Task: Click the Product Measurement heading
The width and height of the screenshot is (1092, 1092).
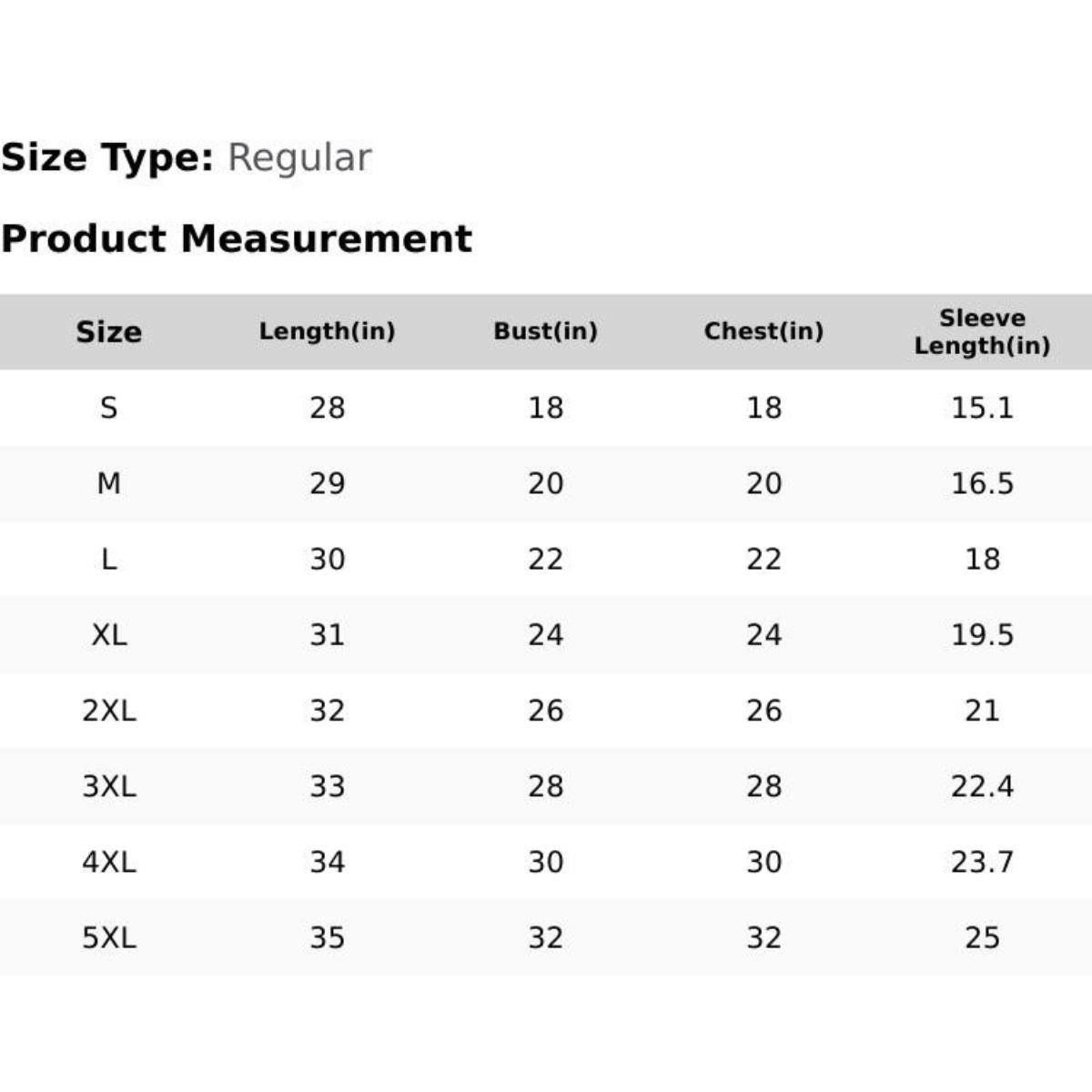Action: point(237,238)
